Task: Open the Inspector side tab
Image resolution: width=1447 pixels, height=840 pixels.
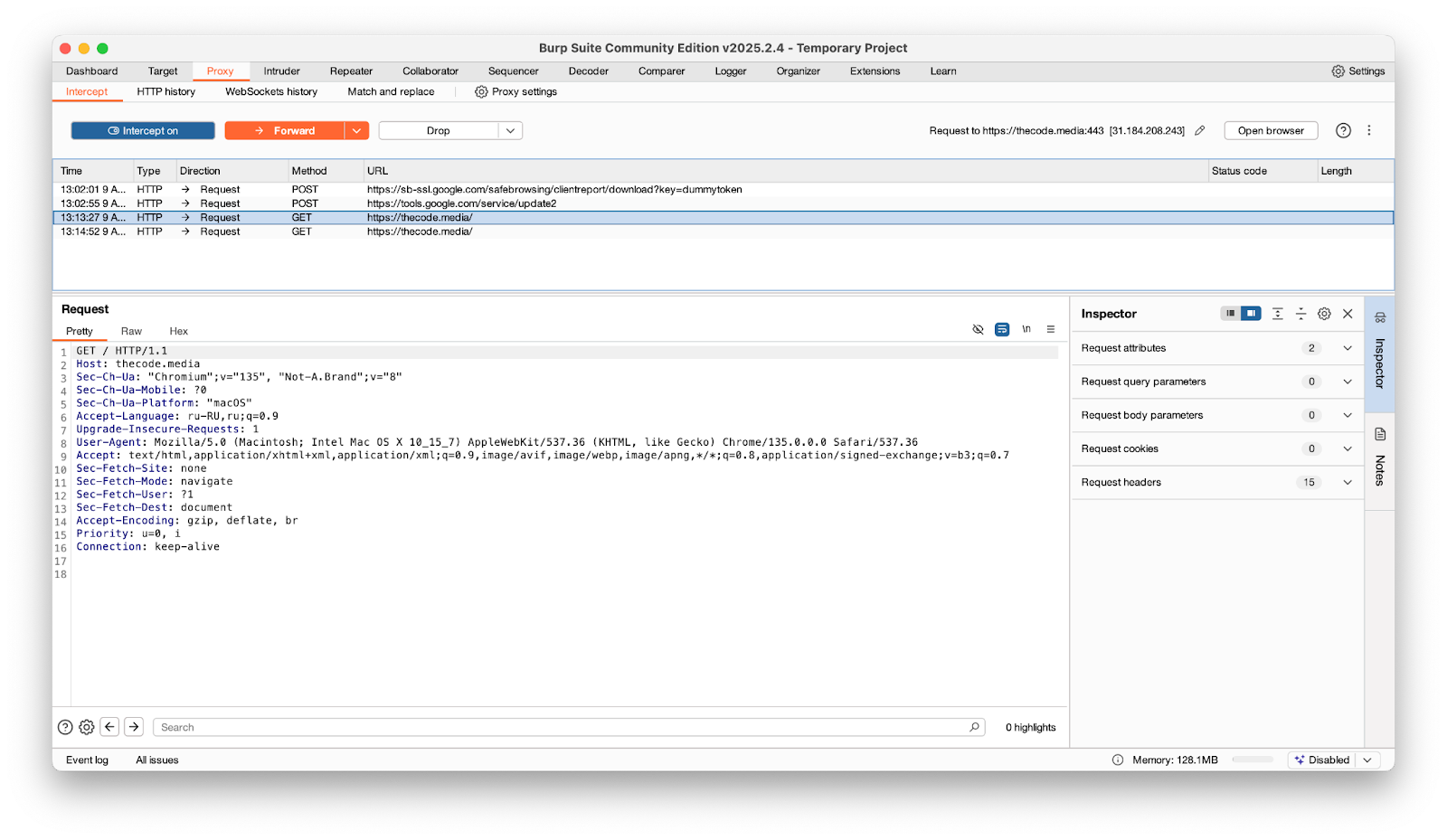Action: coord(1379,354)
